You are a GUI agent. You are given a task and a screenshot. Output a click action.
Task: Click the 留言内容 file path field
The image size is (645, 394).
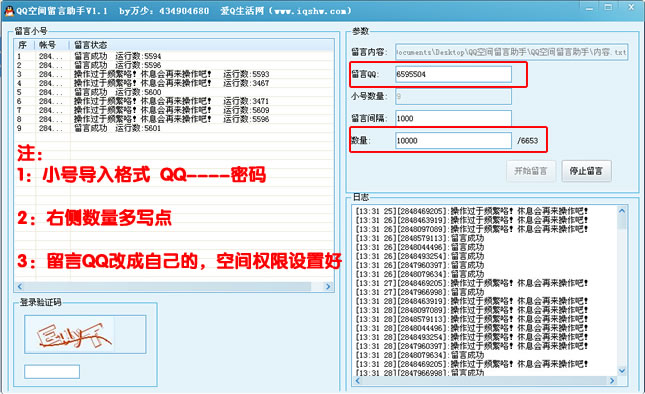[511, 52]
